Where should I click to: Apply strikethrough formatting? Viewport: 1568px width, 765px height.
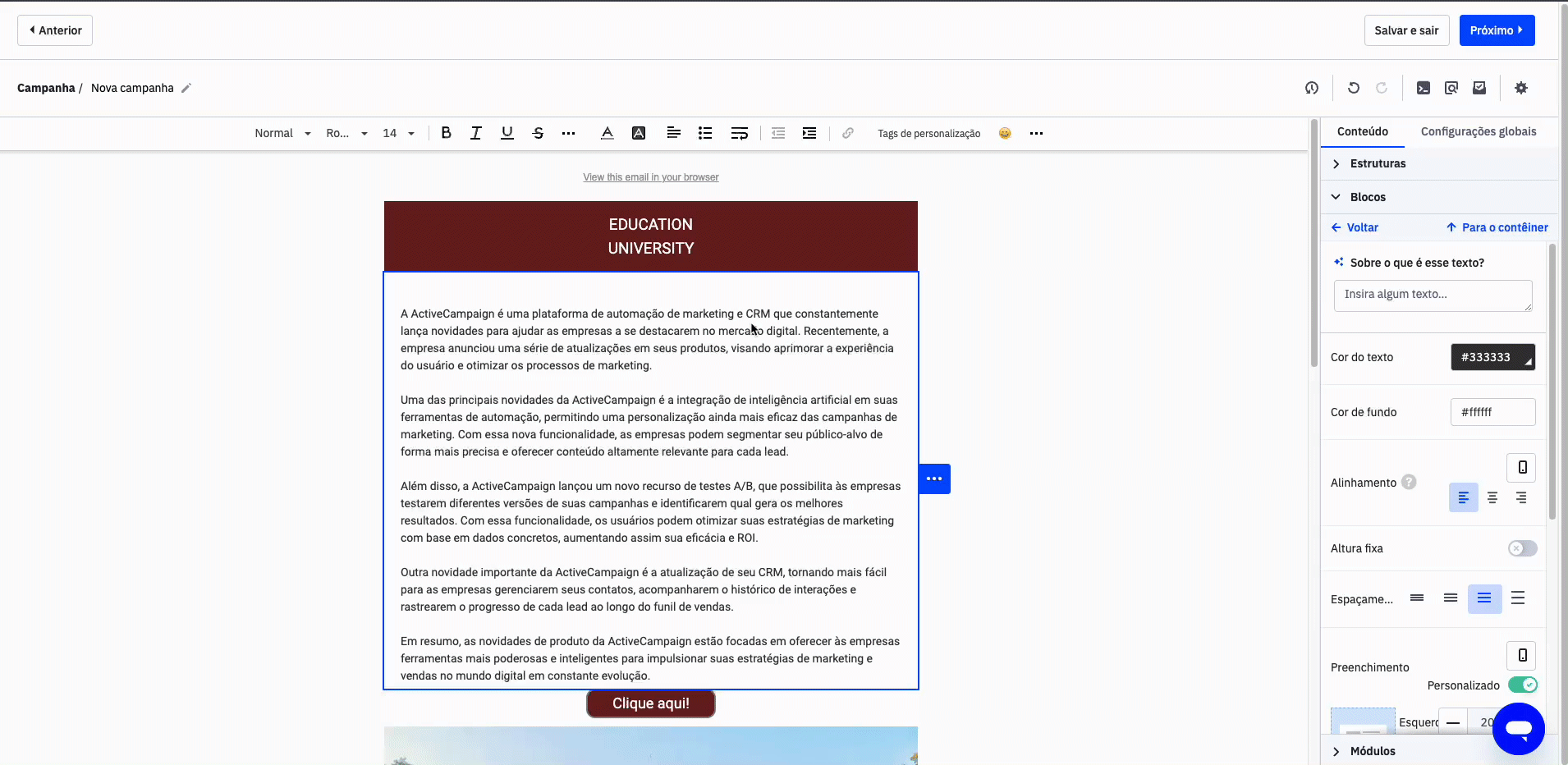538,133
